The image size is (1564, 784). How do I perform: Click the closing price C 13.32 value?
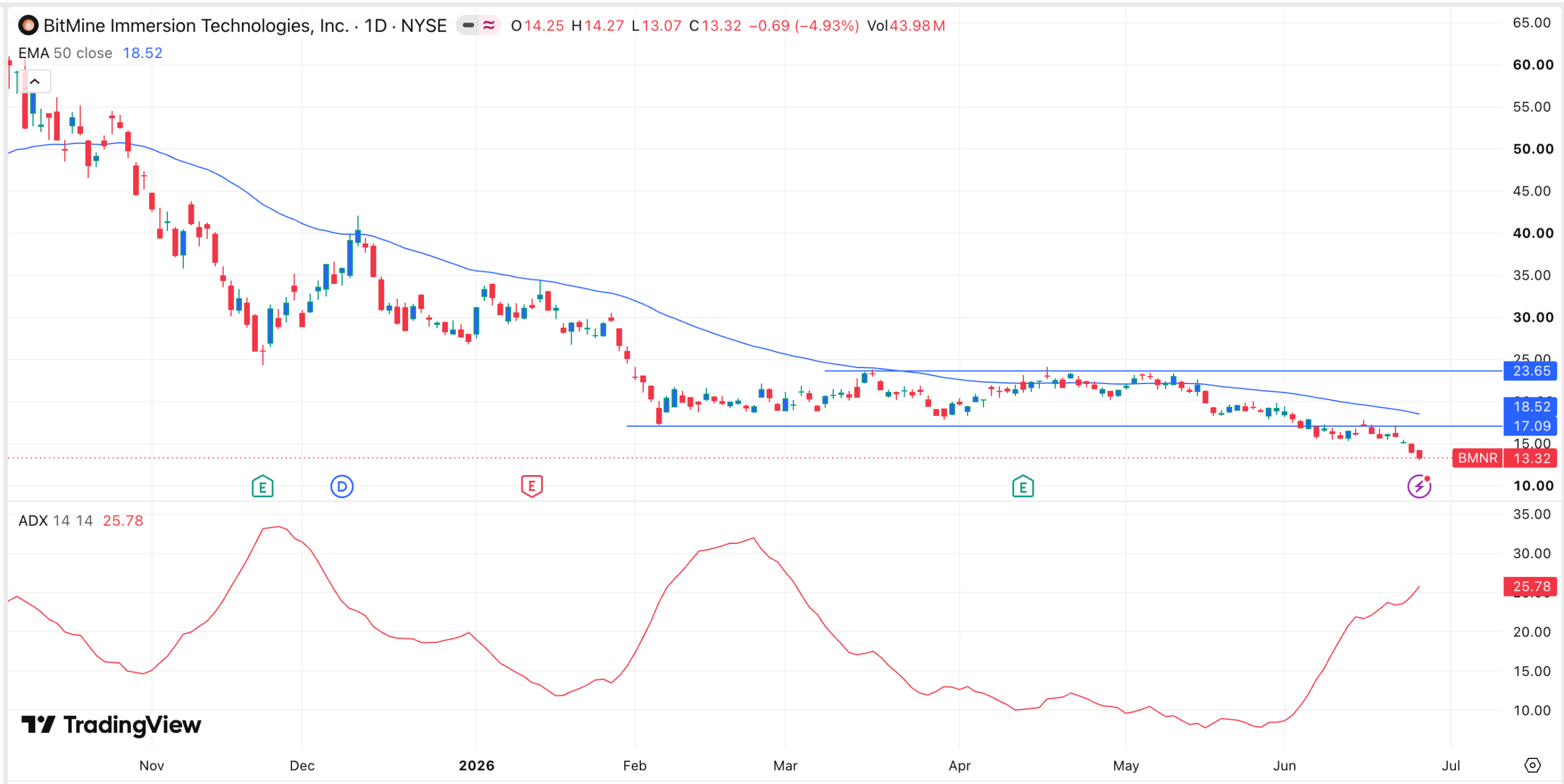[715, 26]
